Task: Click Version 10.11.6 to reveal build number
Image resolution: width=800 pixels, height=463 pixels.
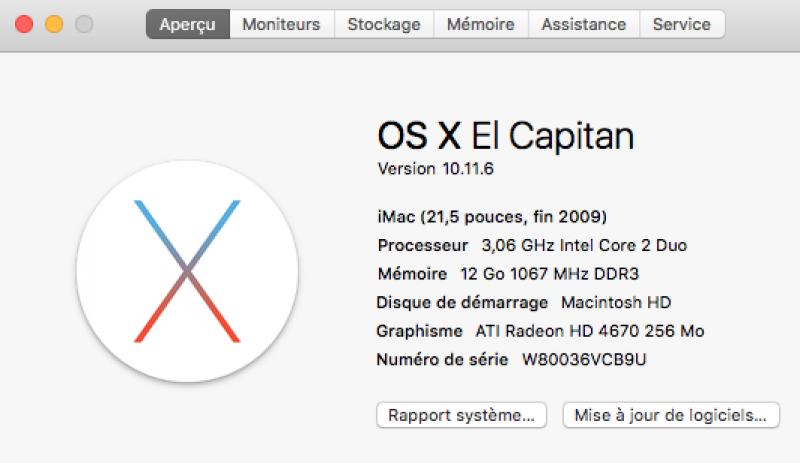Action: point(435,169)
